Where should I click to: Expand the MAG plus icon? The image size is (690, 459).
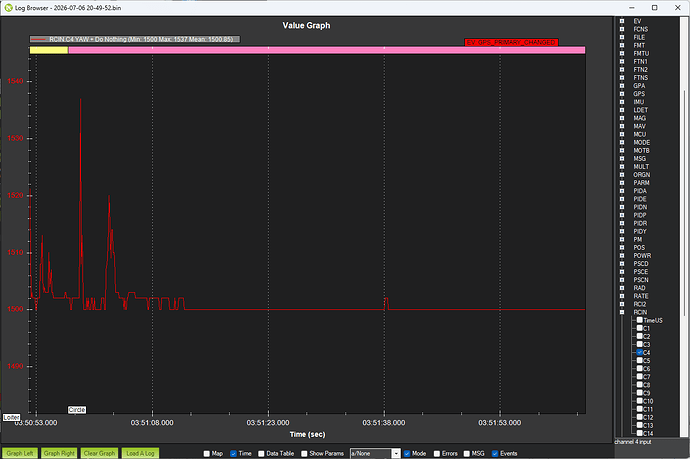pyautogui.click(x=622, y=118)
